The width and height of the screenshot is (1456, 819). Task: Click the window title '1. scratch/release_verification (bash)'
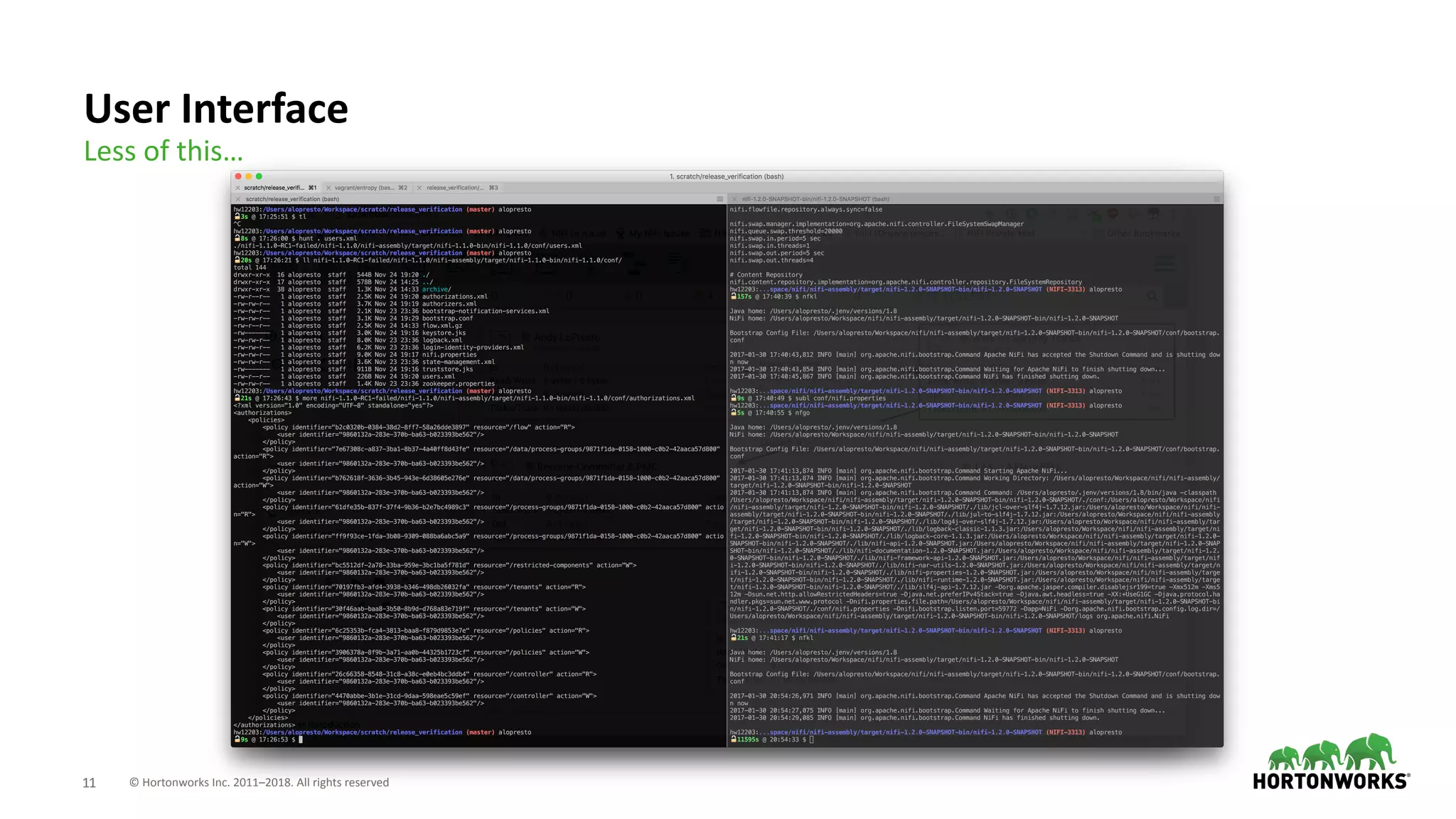[727, 176]
